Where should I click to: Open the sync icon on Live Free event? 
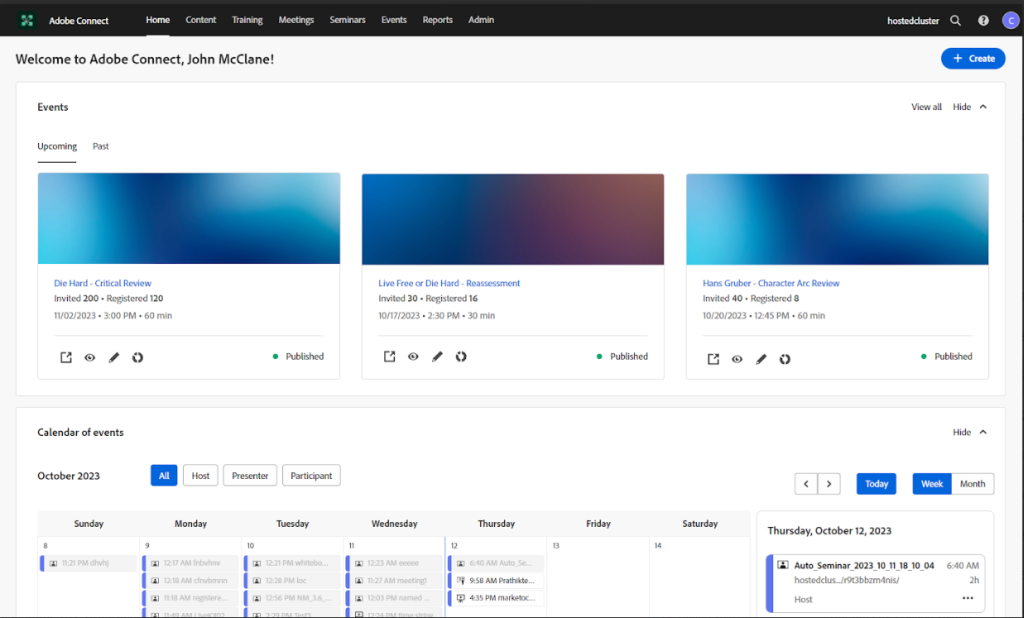click(x=461, y=356)
